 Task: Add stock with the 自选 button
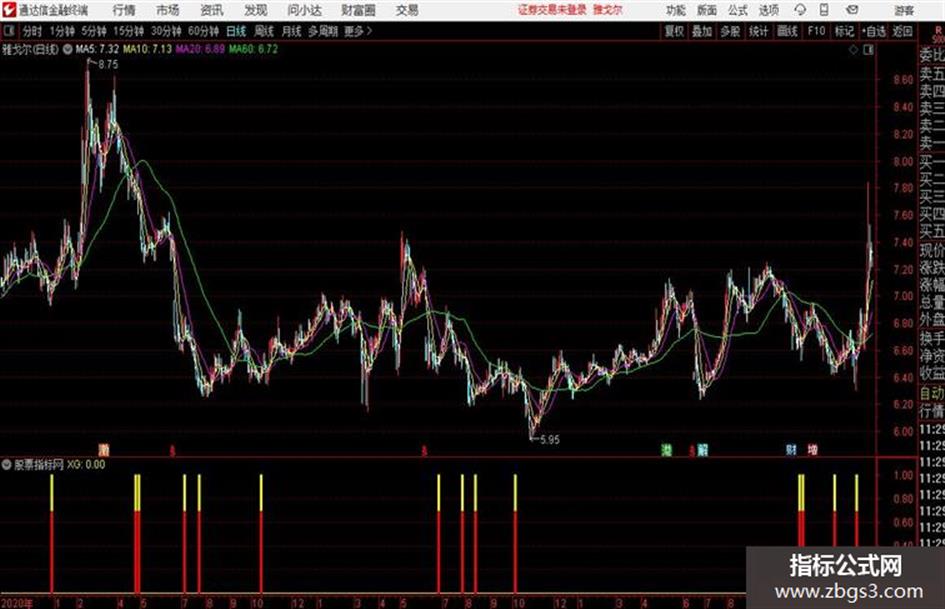tap(874, 31)
